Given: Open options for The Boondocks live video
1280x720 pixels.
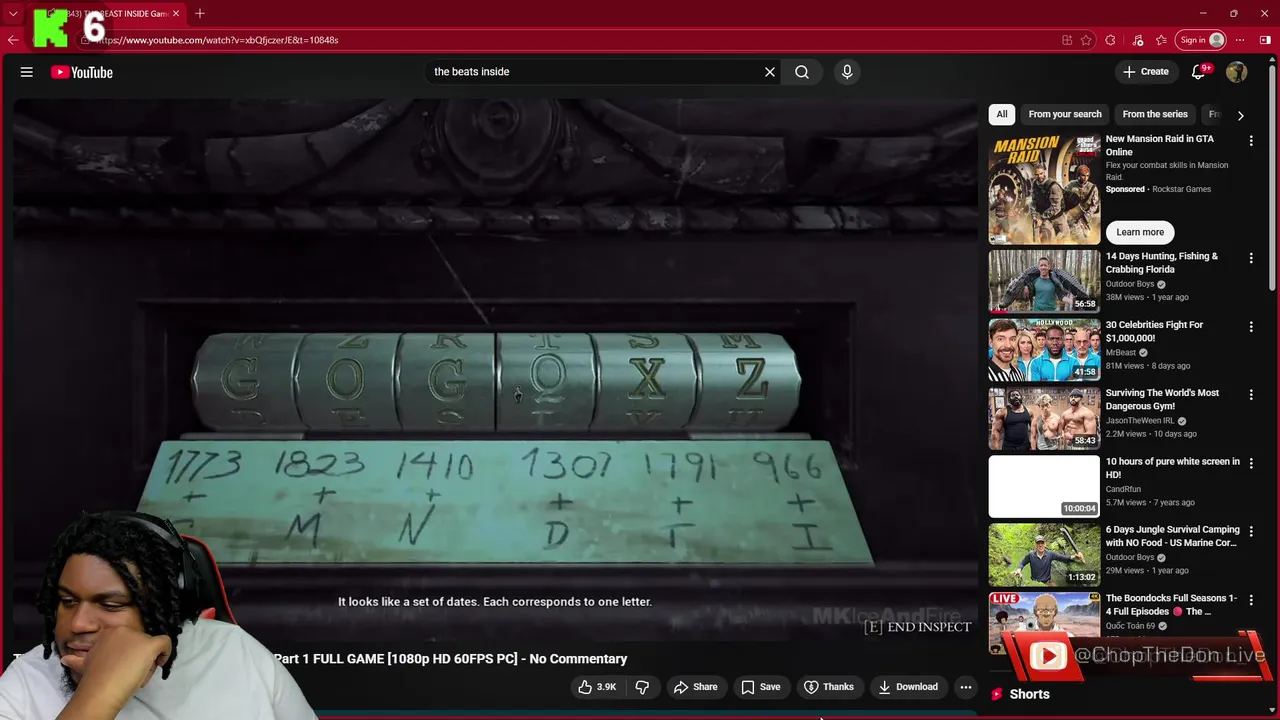Looking at the screenshot, I should tap(1251, 600).
